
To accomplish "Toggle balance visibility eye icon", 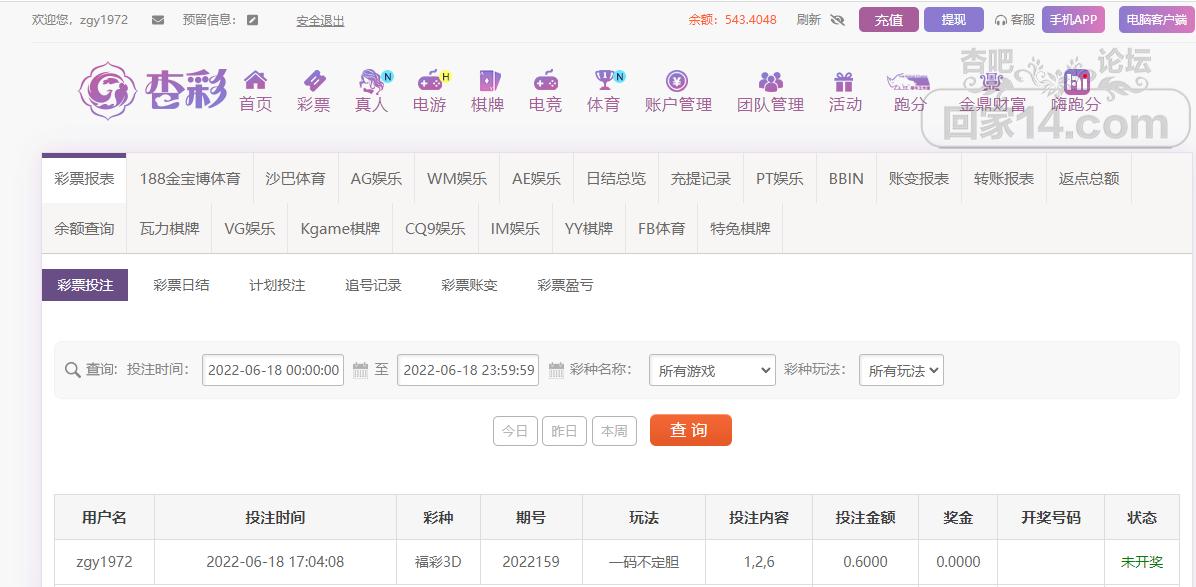I will pos(838,20).
